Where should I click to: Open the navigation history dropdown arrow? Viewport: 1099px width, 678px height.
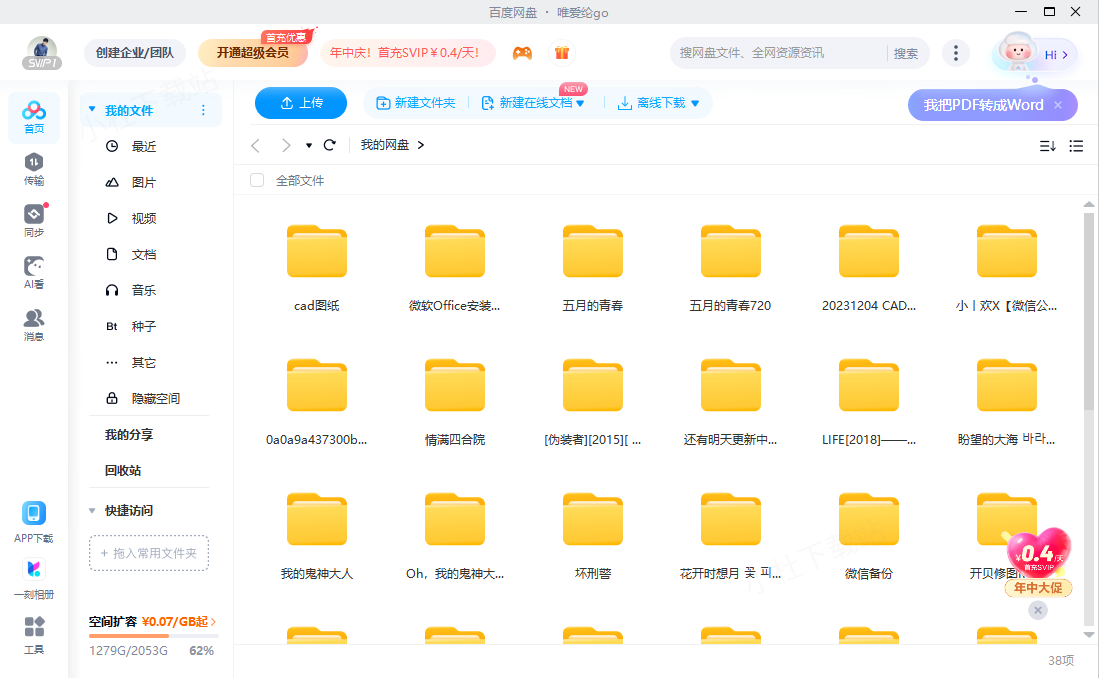tap(308, 145)
